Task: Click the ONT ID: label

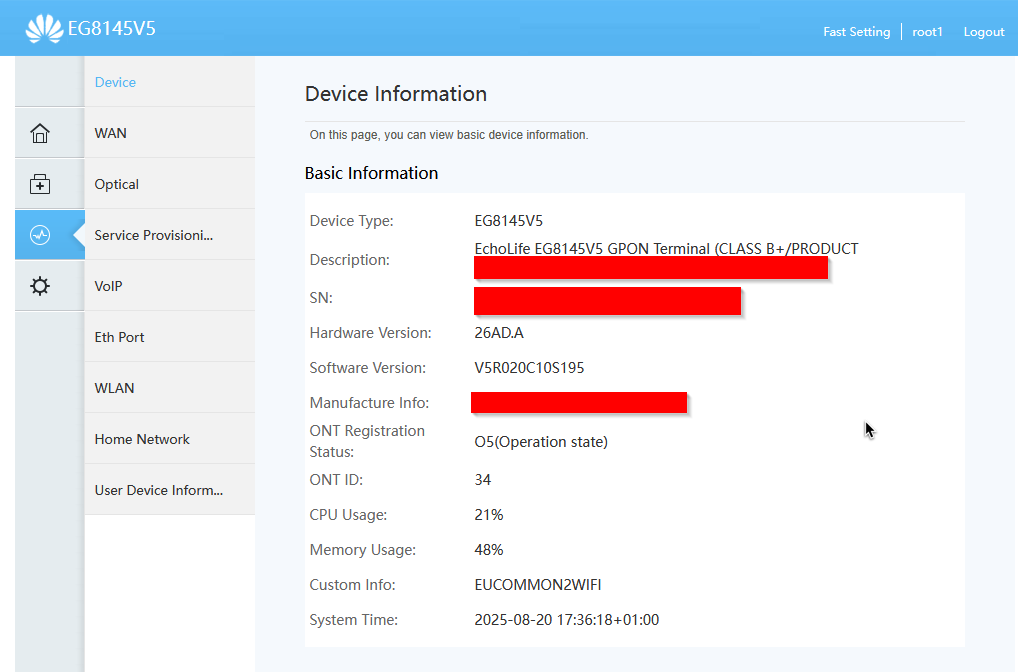Action: [x=336, y=480]
